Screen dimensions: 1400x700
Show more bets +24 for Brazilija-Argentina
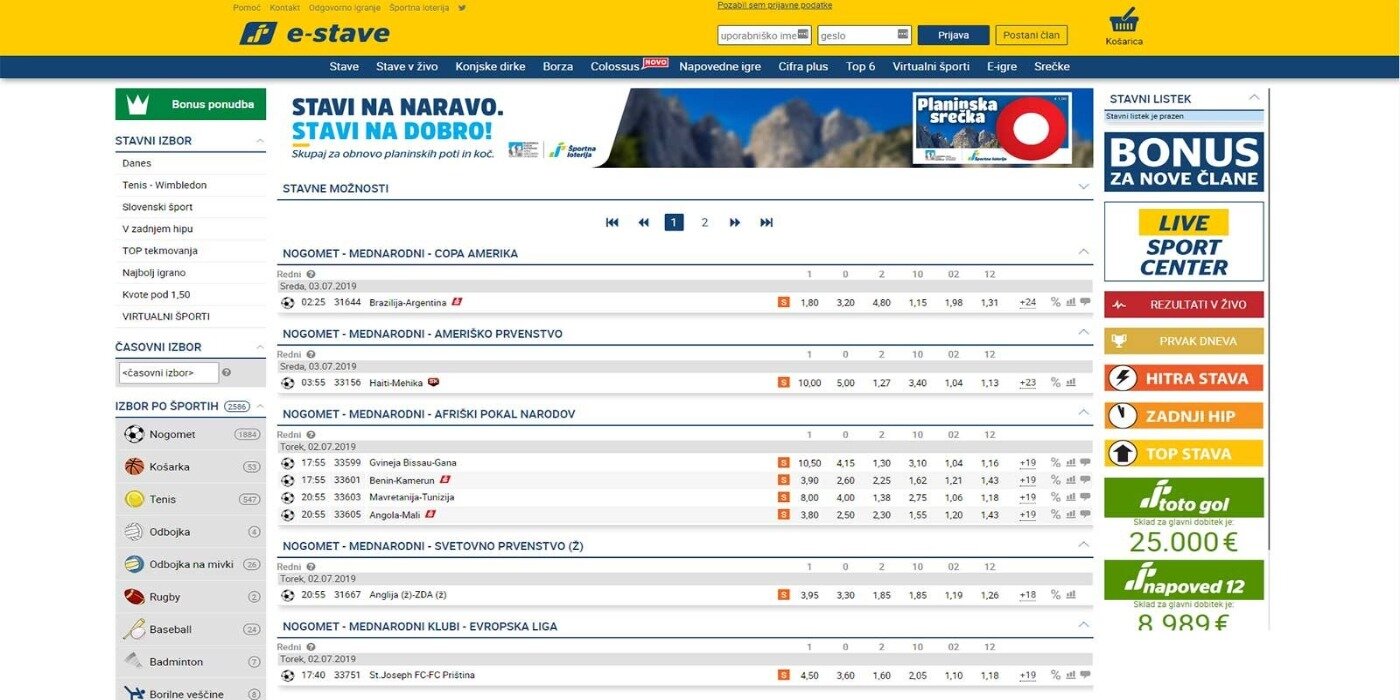click(1027, 302)
